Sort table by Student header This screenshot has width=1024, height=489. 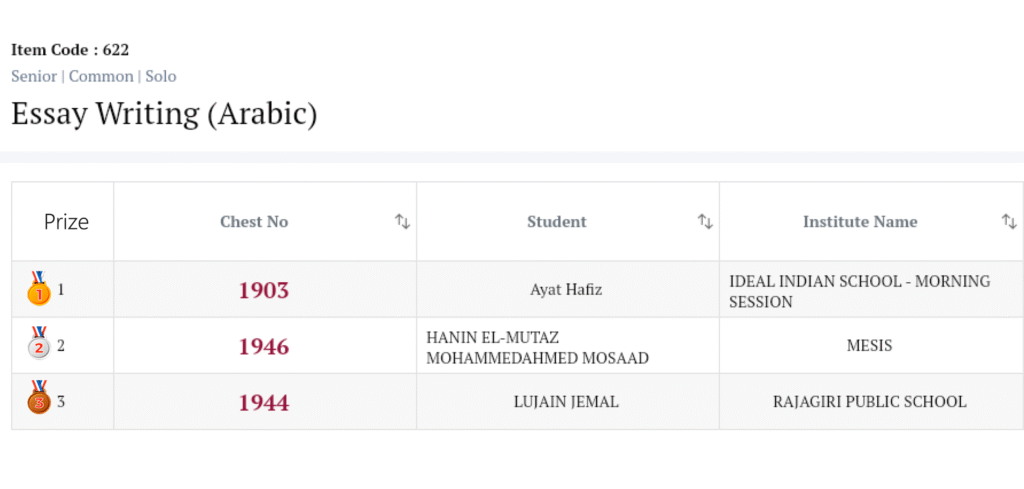click(557, 222)
